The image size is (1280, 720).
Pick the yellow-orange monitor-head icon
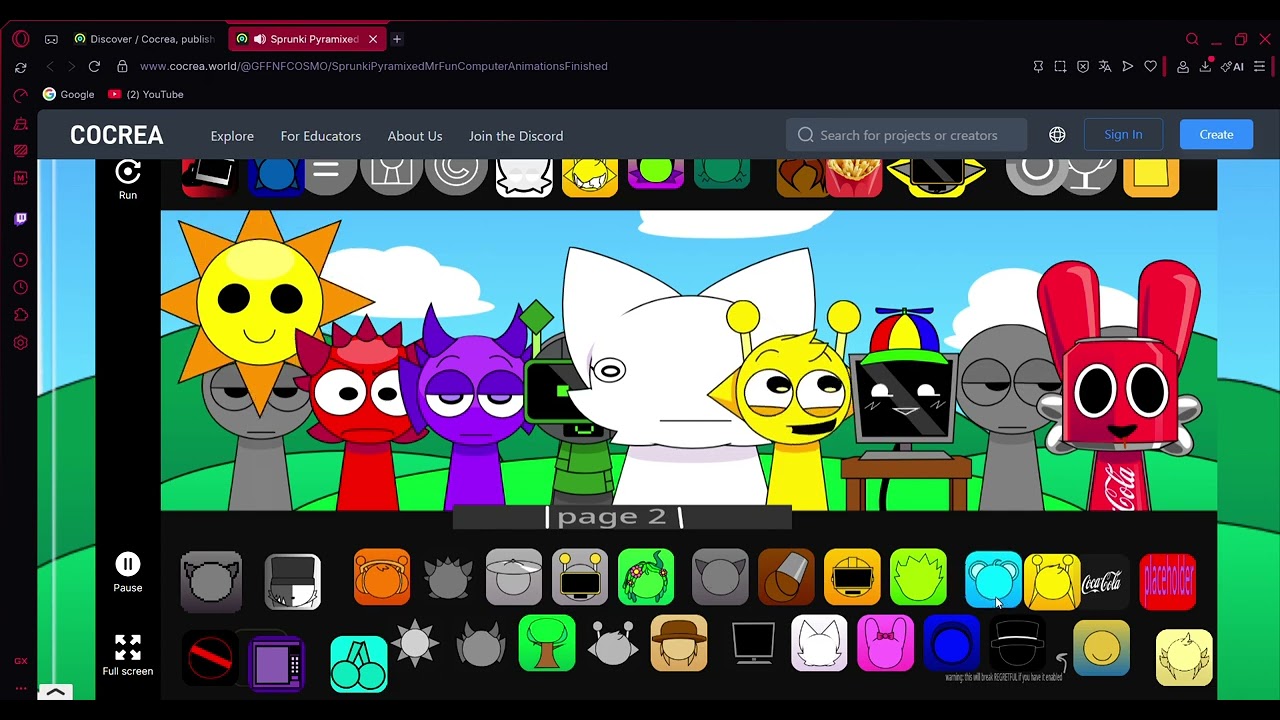852,577
